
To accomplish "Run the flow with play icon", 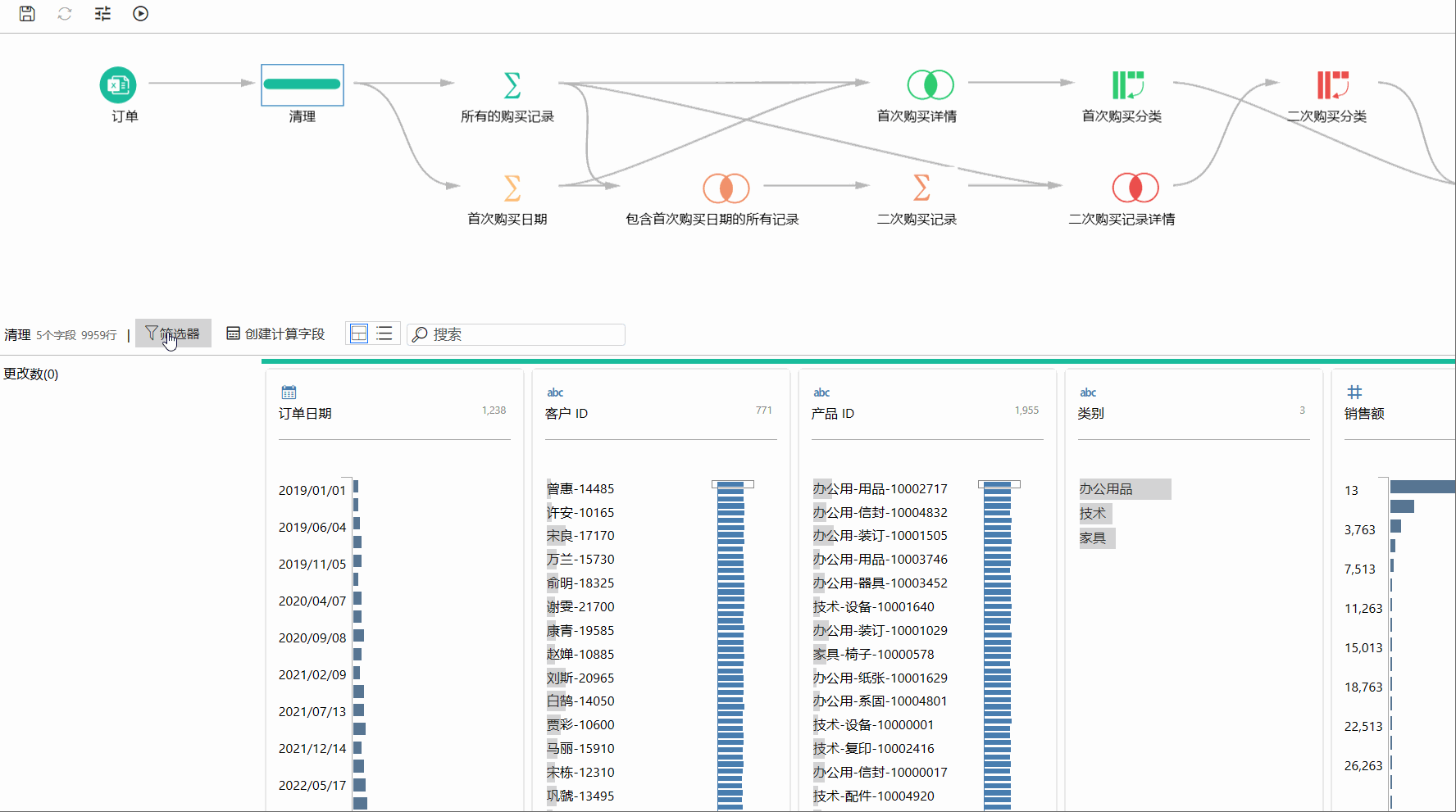I will pos(140,13).
